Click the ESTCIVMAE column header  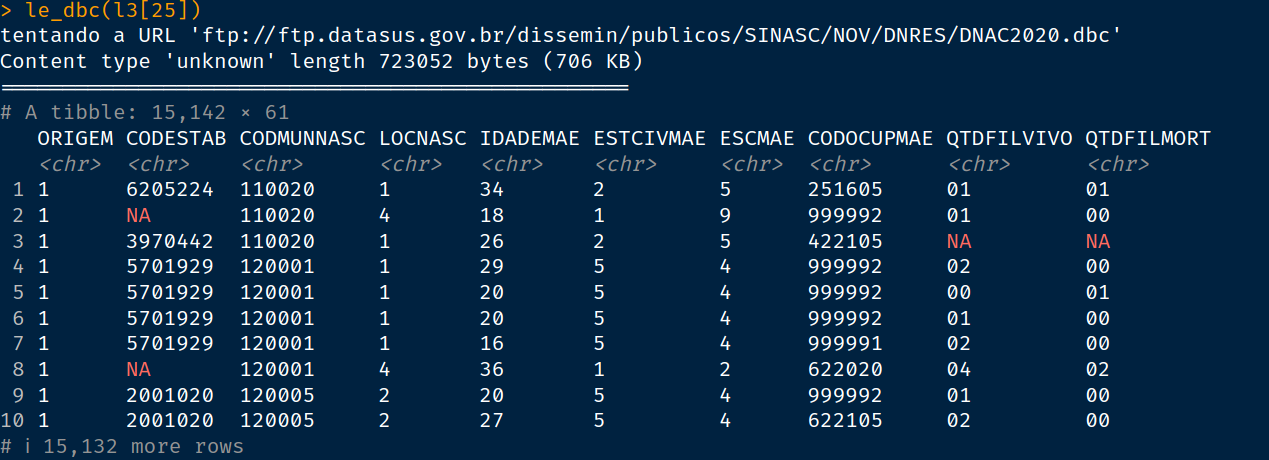coord(649,138)
